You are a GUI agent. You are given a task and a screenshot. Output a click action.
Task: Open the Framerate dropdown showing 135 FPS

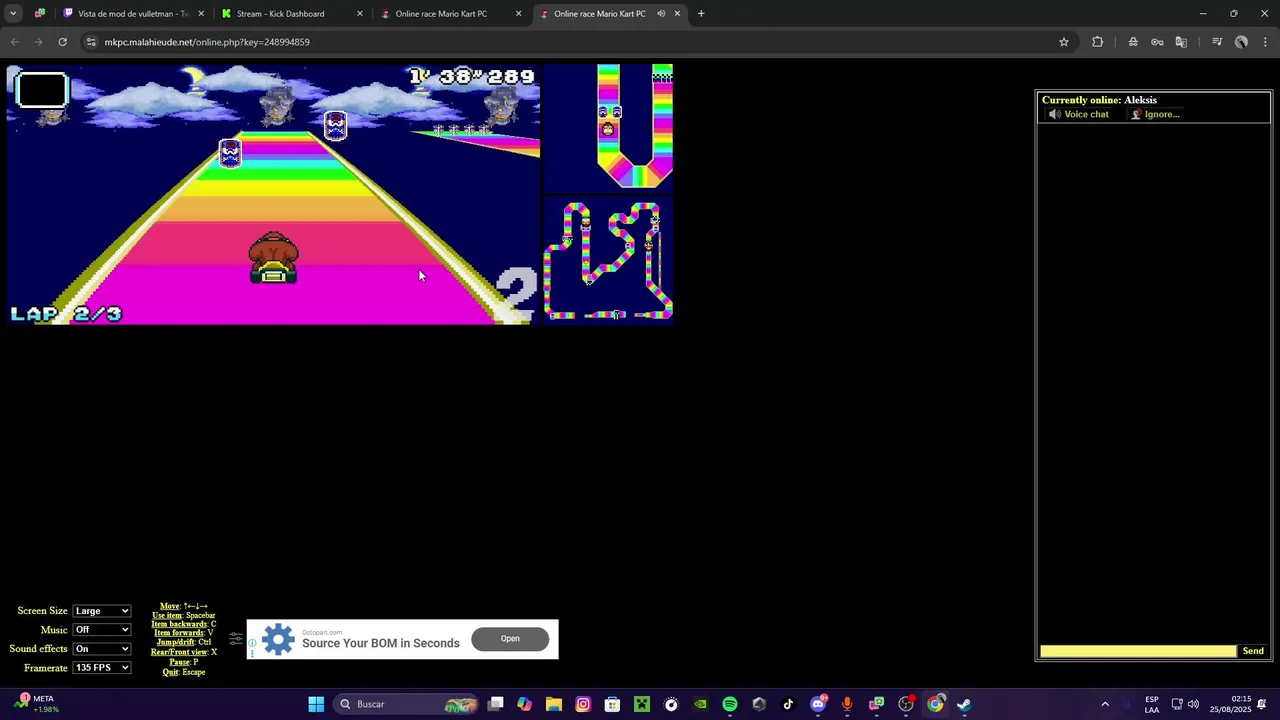point(102,668)
